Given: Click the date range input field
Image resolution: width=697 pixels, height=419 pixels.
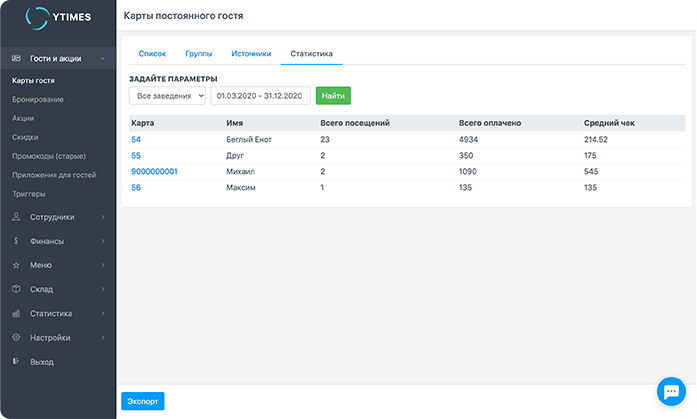Looking at the screenshot, I should tap(260, 95).
